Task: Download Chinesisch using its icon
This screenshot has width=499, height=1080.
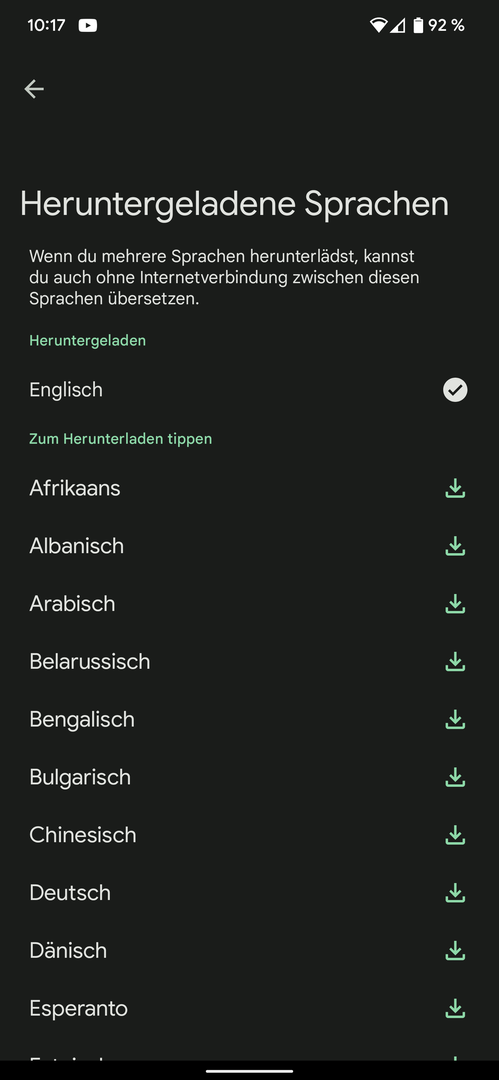Action: click(455, 835)
